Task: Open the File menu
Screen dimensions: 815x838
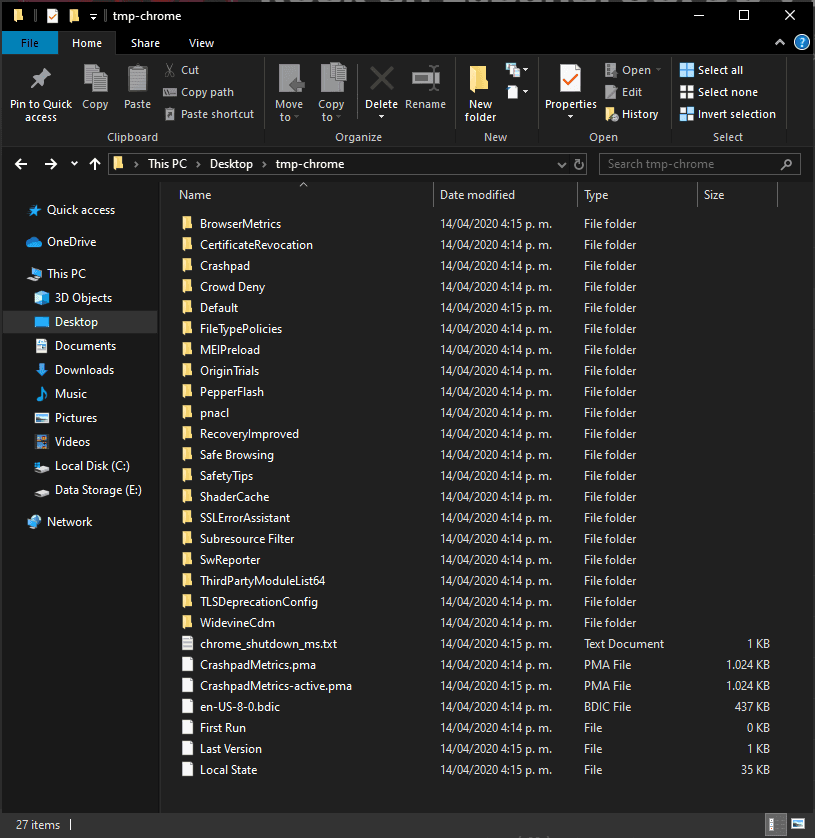Action: click(29, 43)
